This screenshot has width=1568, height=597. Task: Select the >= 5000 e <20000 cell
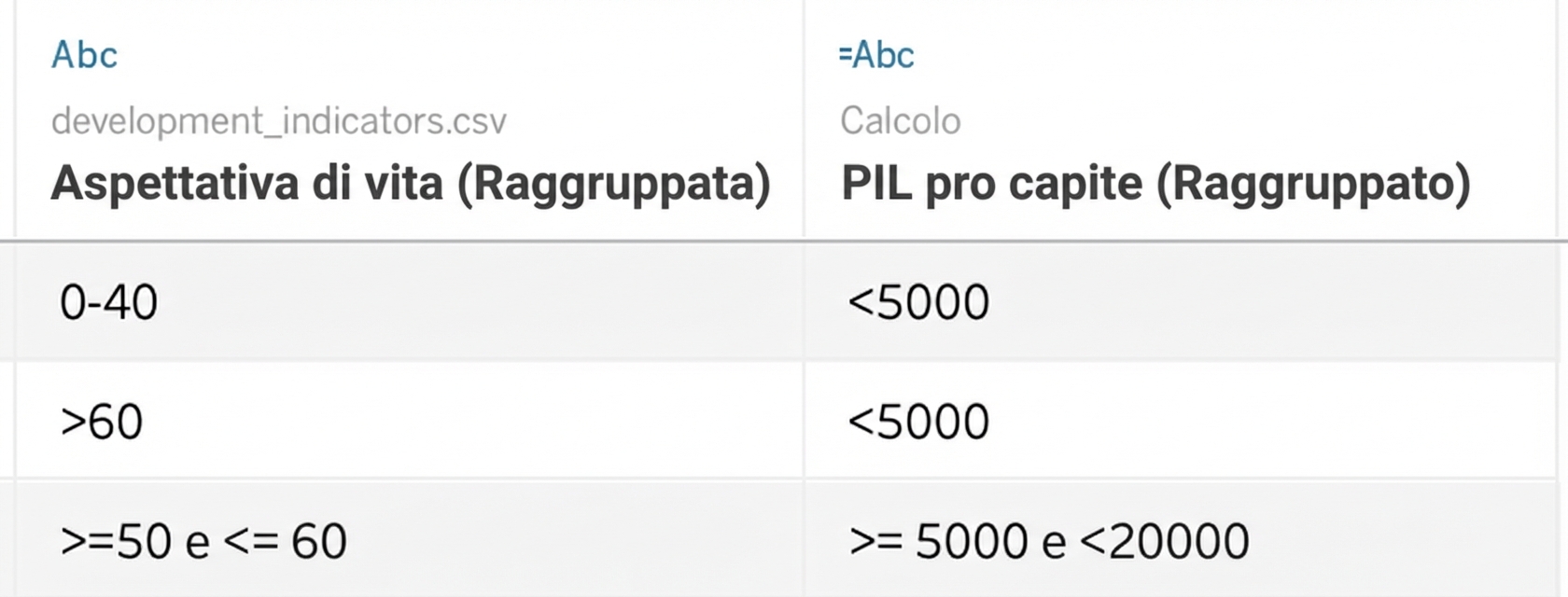[1049, 541]
